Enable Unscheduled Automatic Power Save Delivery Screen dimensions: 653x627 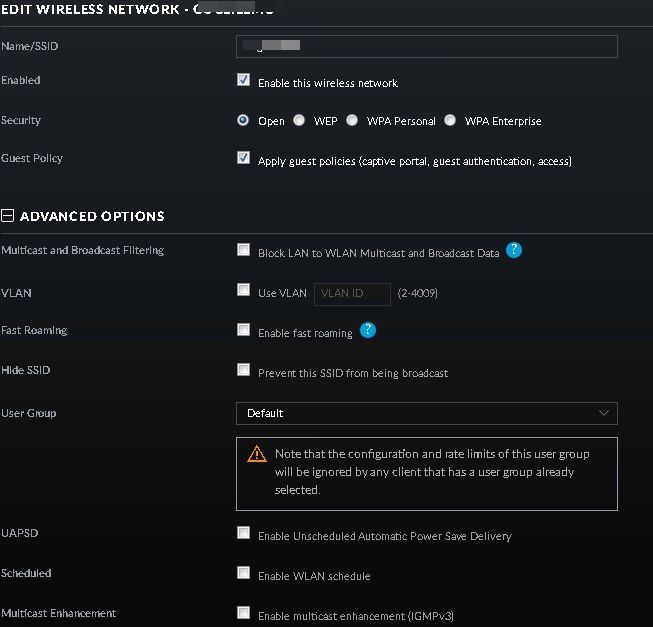click(243, 533)
